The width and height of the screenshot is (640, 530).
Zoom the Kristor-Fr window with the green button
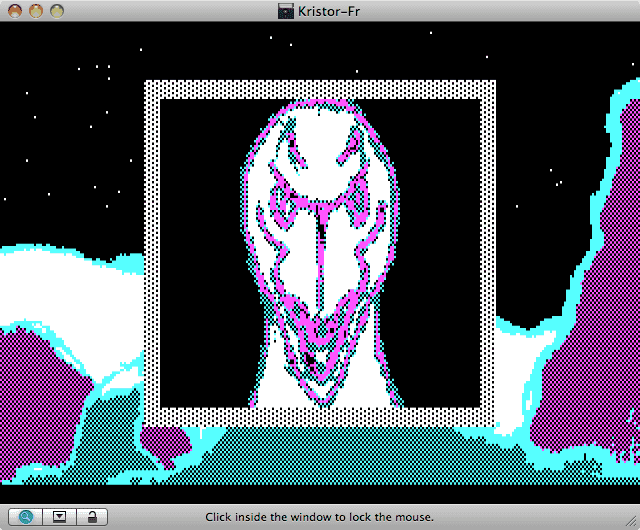pos(57,11)
